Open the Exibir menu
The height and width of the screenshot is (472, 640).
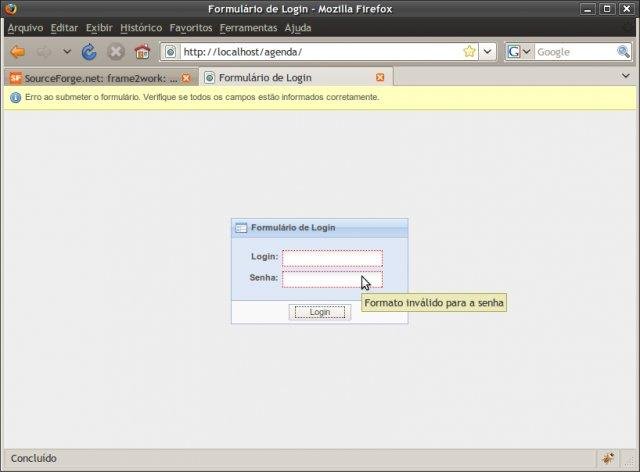point(99,28)
